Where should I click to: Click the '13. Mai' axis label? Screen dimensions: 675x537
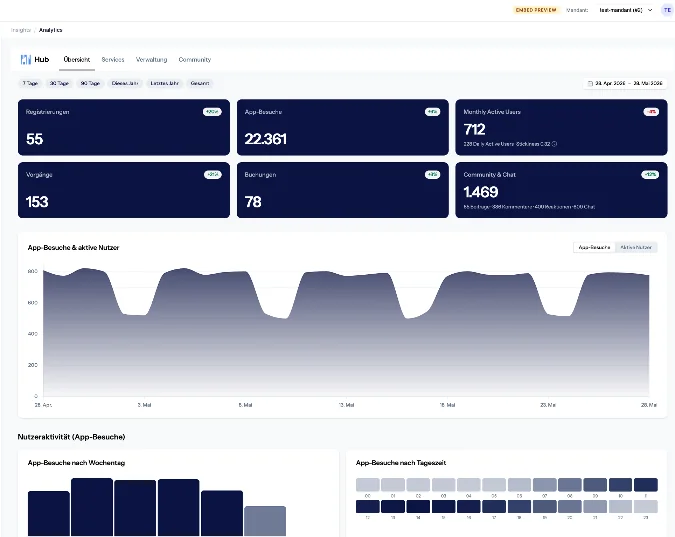(x=346, y=405)
